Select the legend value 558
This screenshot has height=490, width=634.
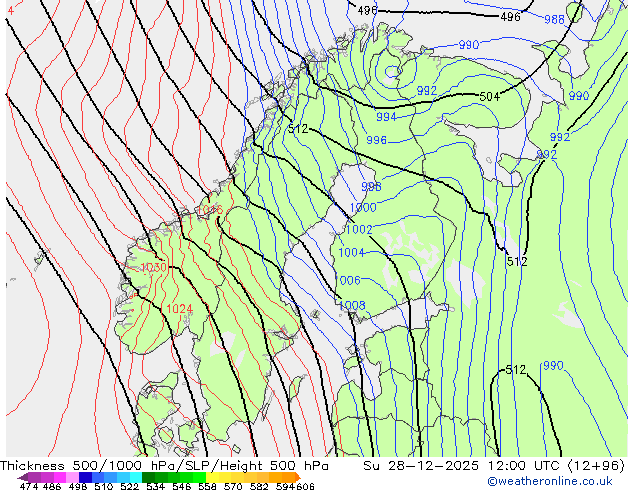tap(207, 486)
